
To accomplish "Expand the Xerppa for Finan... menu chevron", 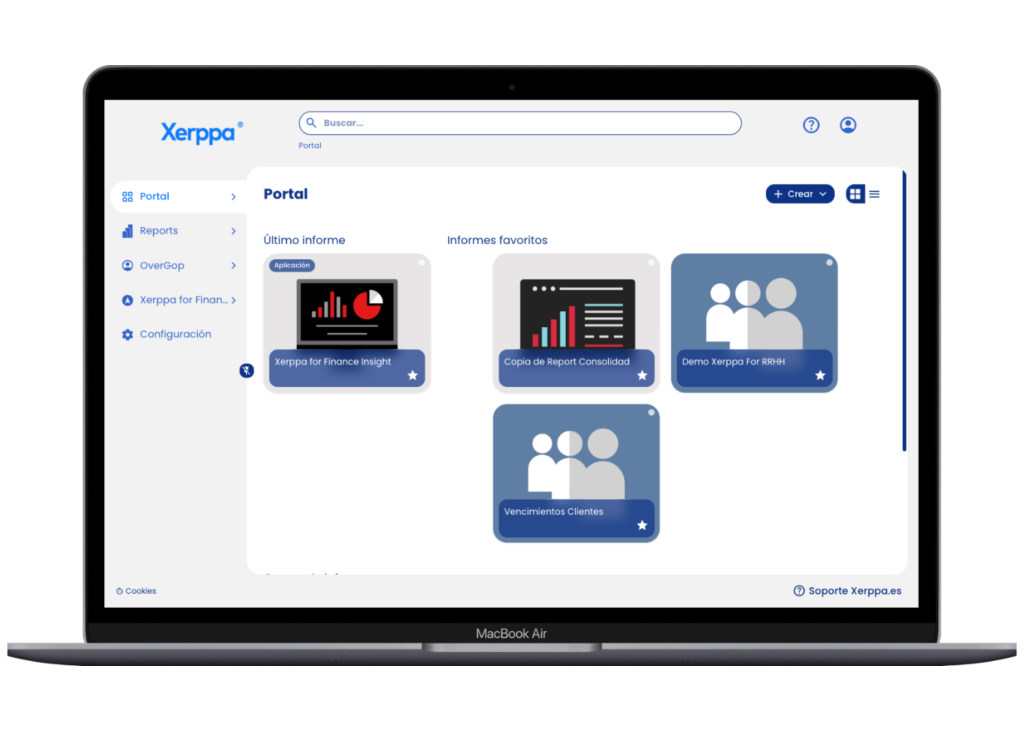I will [x=233, y=300].
